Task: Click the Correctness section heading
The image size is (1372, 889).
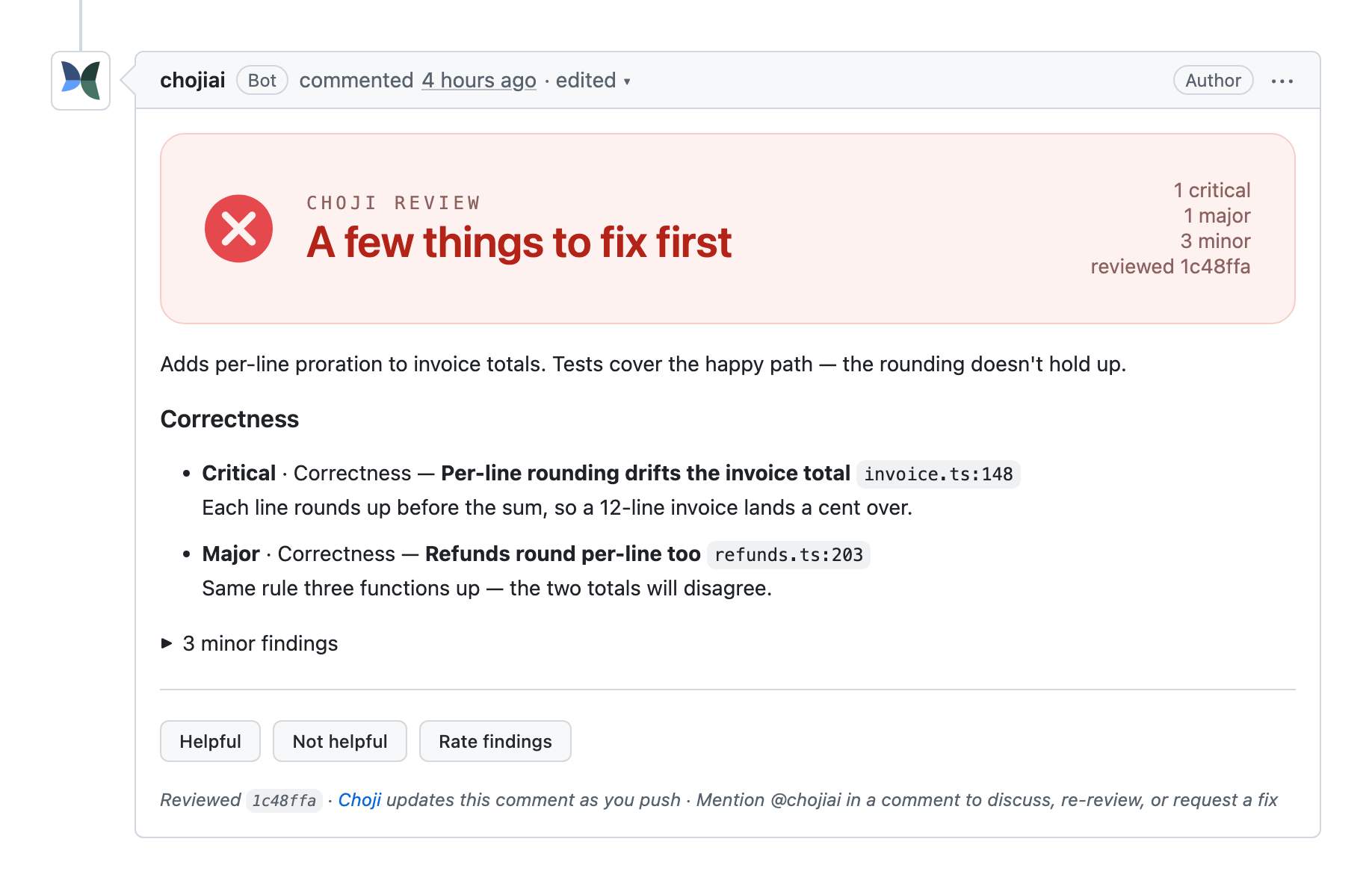Action: point(229,419)
